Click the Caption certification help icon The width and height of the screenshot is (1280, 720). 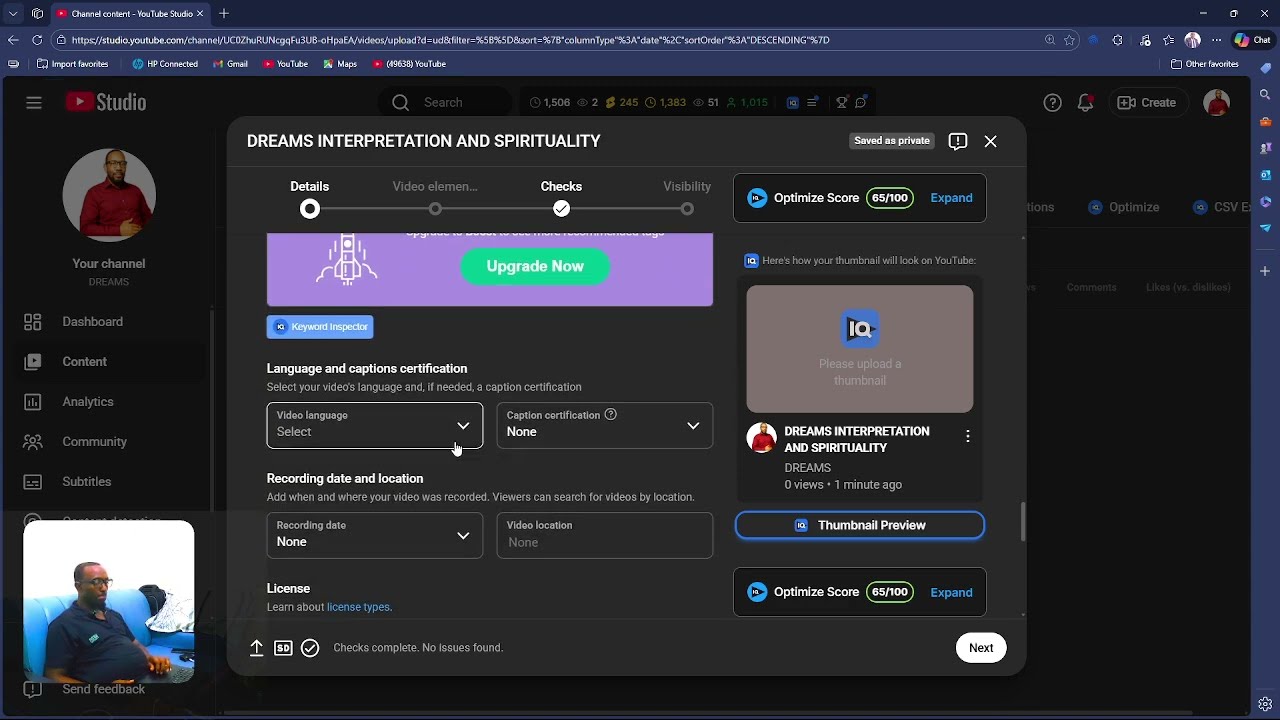point(611,415)
